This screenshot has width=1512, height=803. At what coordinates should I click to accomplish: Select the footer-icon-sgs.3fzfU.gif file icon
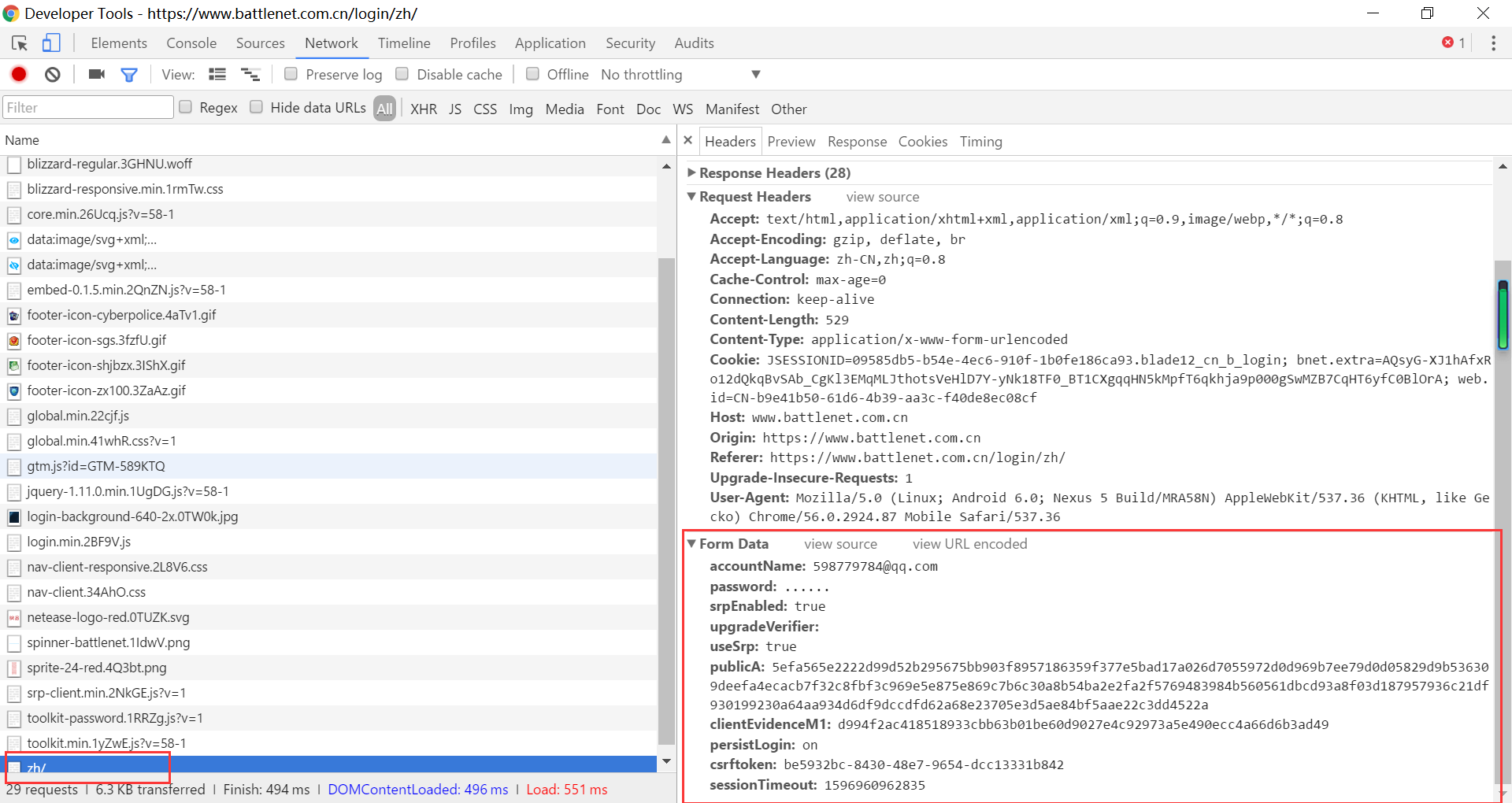pyautogui.click(x=14, y=341)
